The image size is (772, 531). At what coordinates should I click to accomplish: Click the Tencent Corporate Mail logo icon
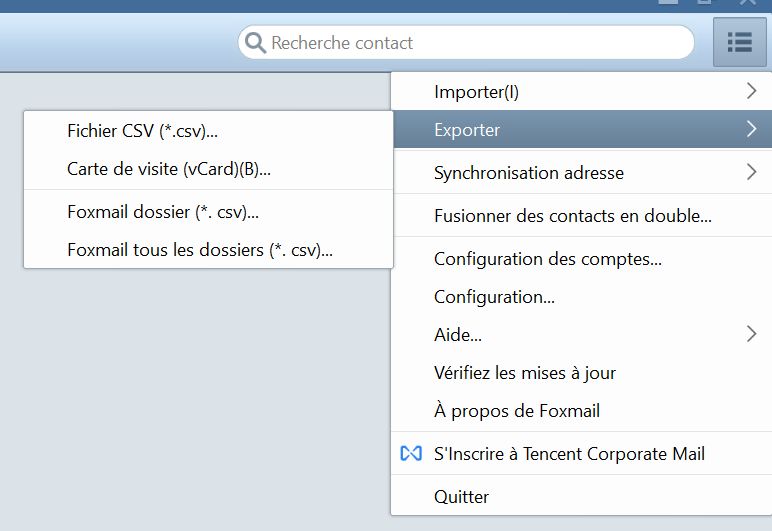pyautogui.click(x=411, y=453)
